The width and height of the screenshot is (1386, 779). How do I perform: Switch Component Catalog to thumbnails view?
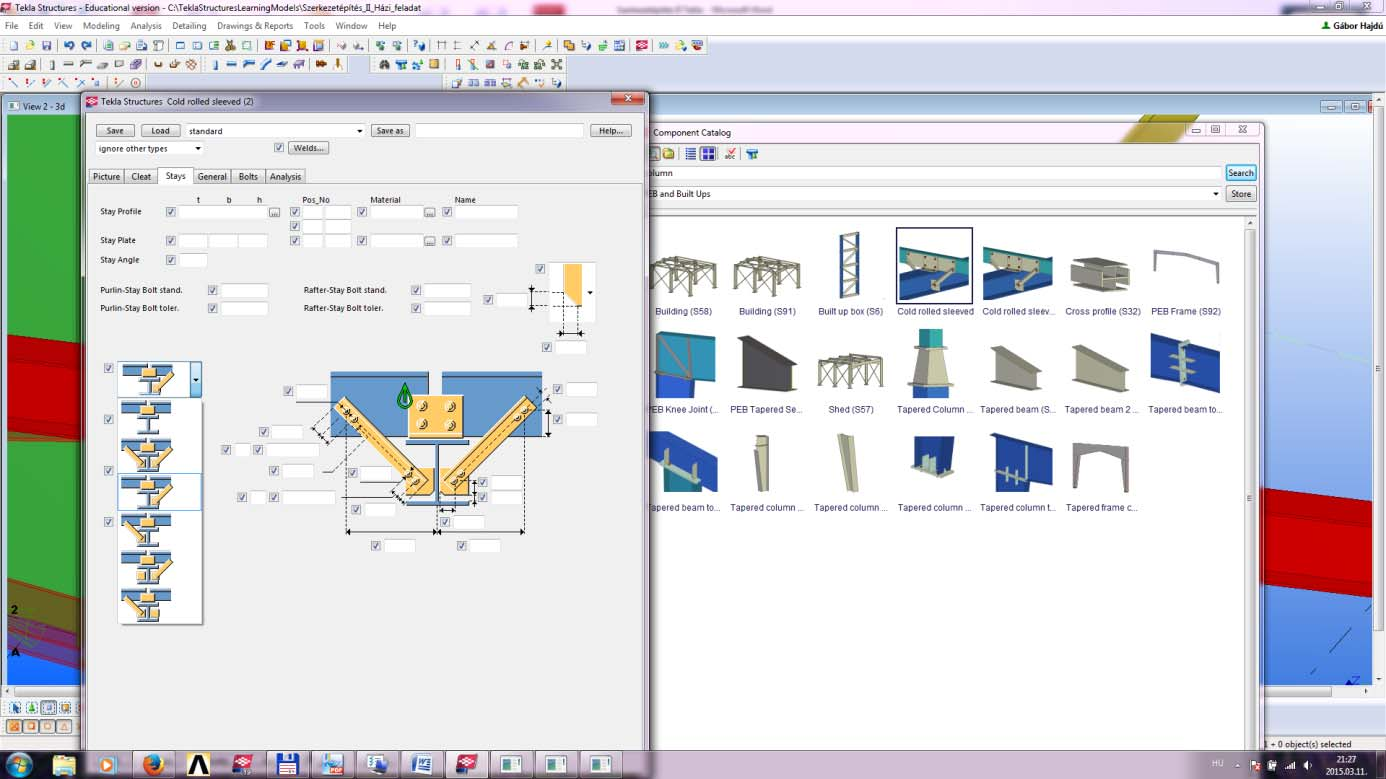pyautogui.click(x=708, y=154)
